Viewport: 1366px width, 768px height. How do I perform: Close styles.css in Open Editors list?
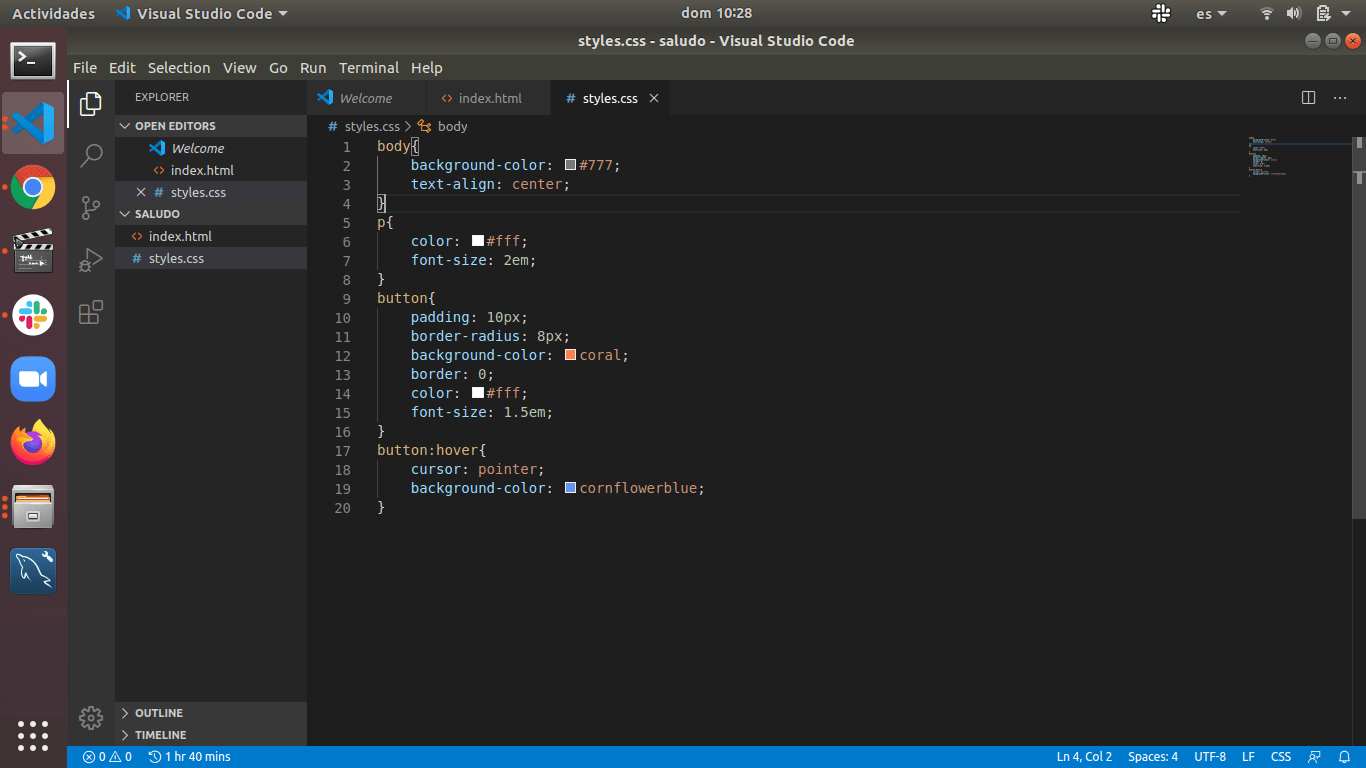141,192
